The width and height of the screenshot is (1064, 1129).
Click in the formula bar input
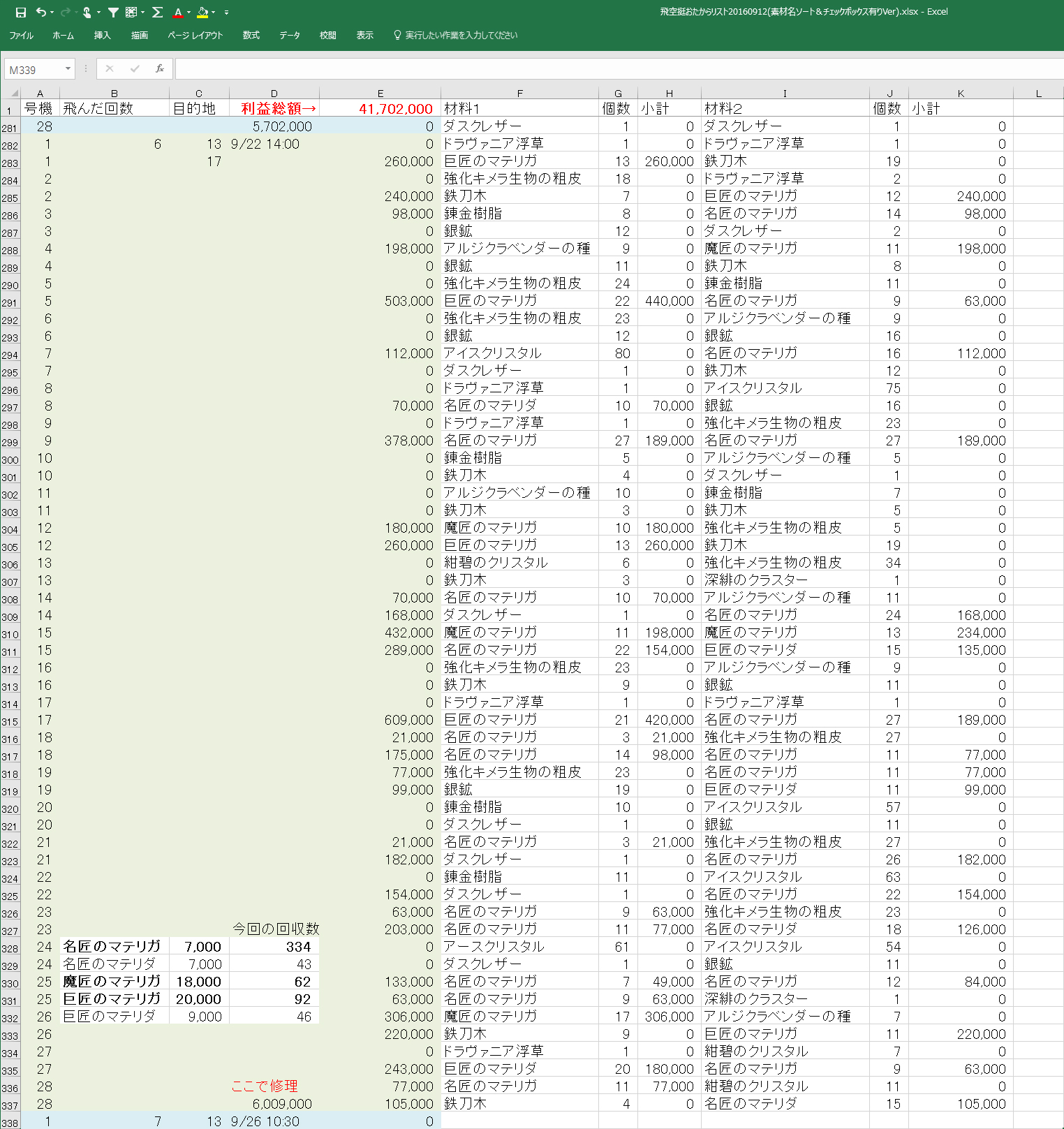[x=614, y=68]
